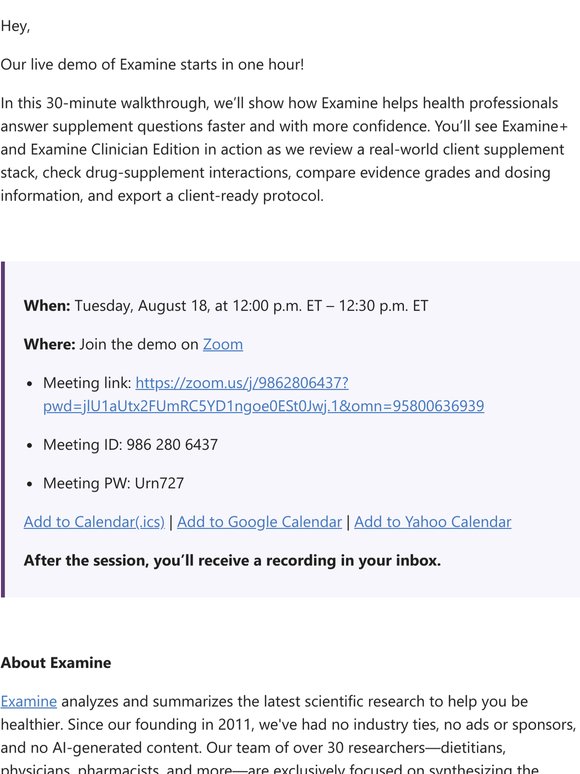The width and height of the screenshot is (580, 774).
Task: Click the Meeting ID 986 280 6437 text
Action: tap(130, 444)
